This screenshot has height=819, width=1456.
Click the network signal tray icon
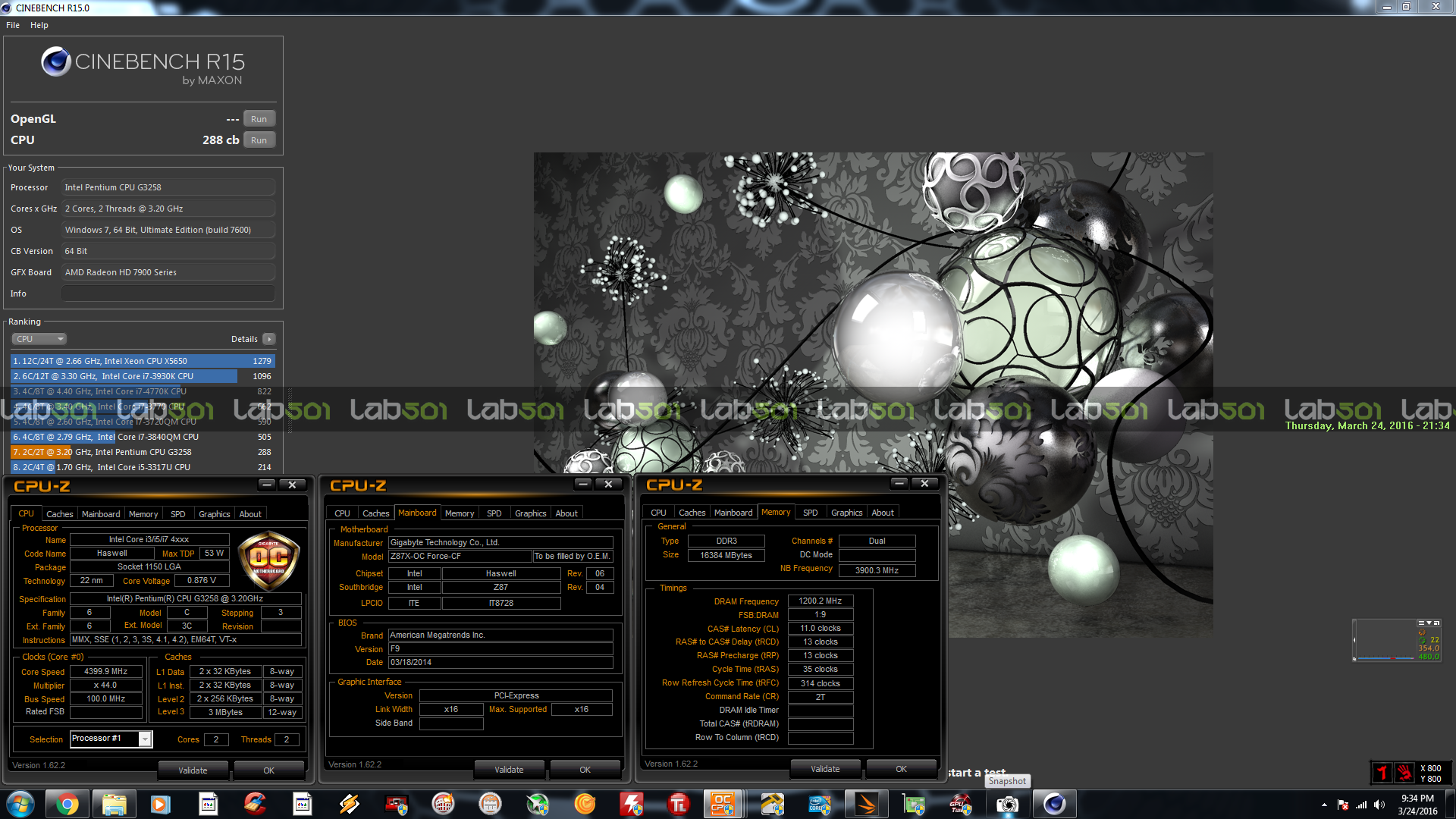pyautogui.click(x=1361, y=805)
